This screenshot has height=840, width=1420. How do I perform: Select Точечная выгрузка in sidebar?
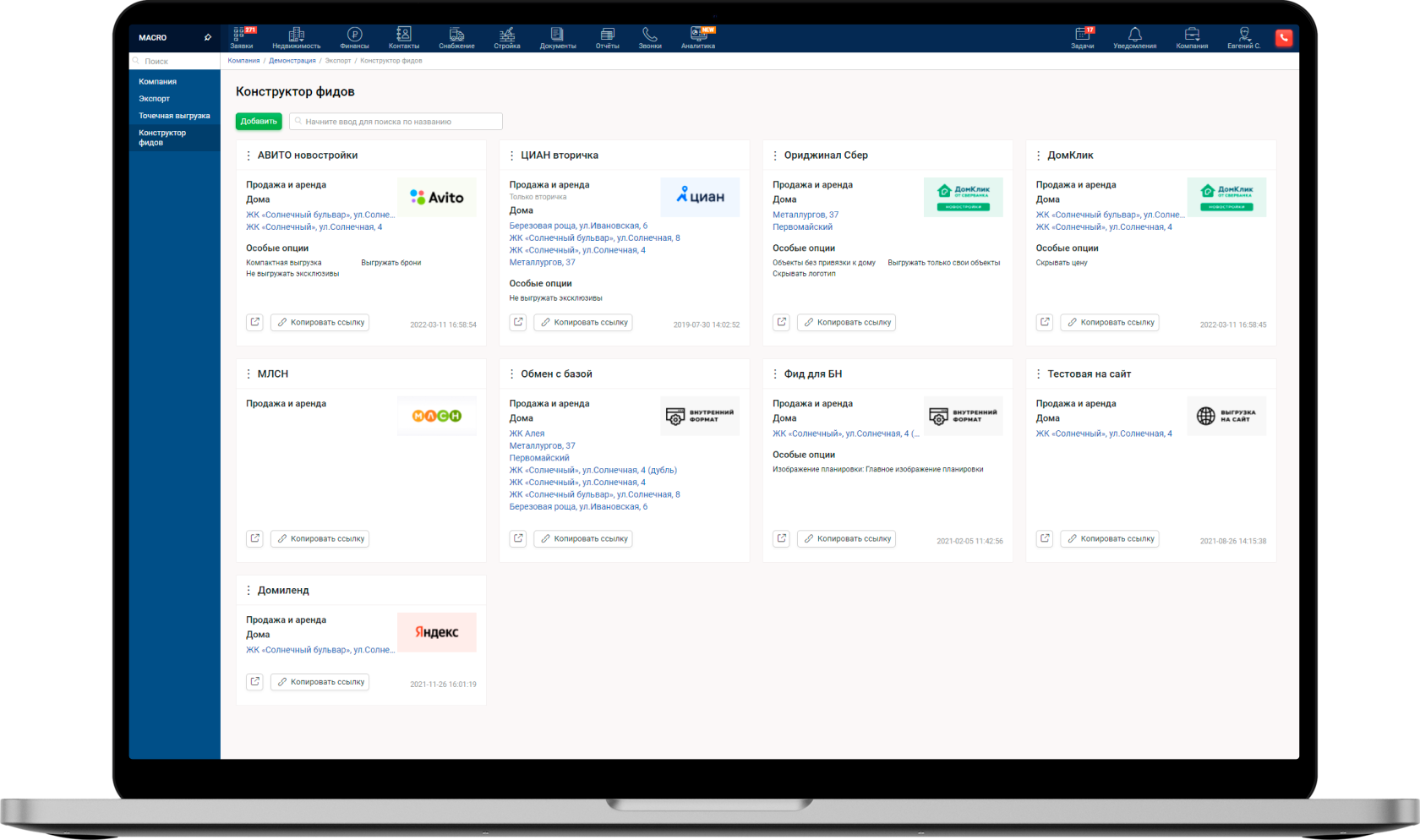click(175, 116)
